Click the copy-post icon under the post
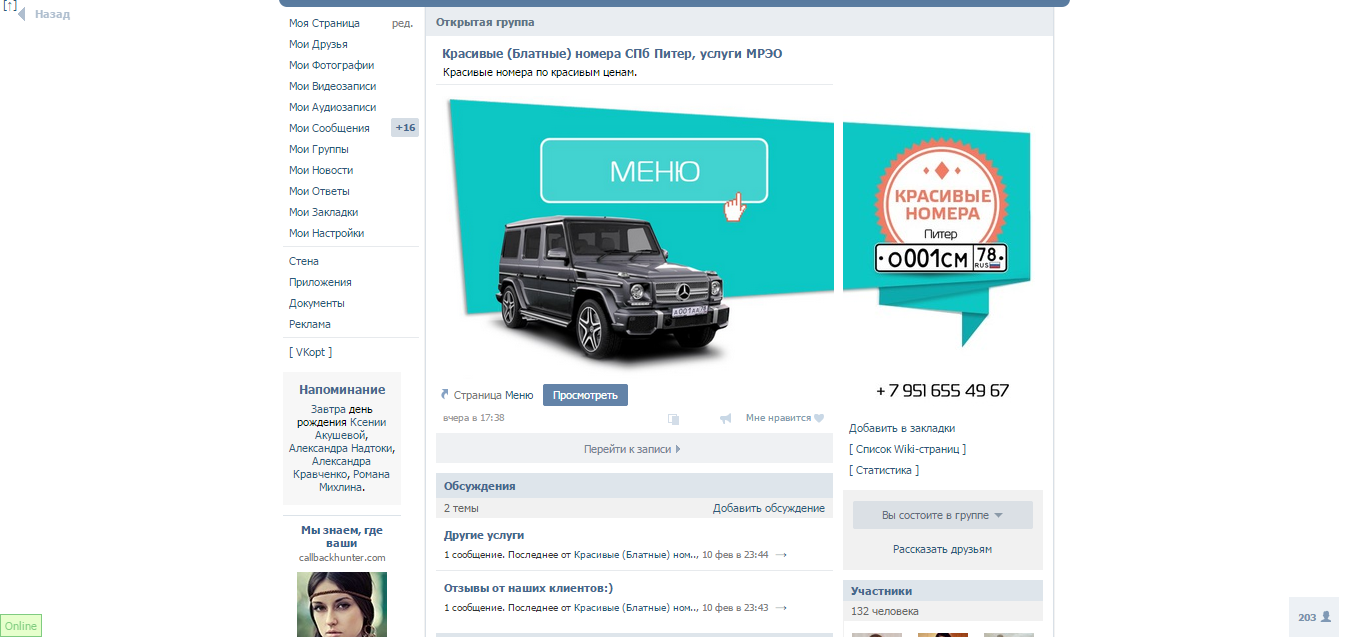The width and height of the screenshot is (1349, 637). pyautogui.click(x=674, y=419)
